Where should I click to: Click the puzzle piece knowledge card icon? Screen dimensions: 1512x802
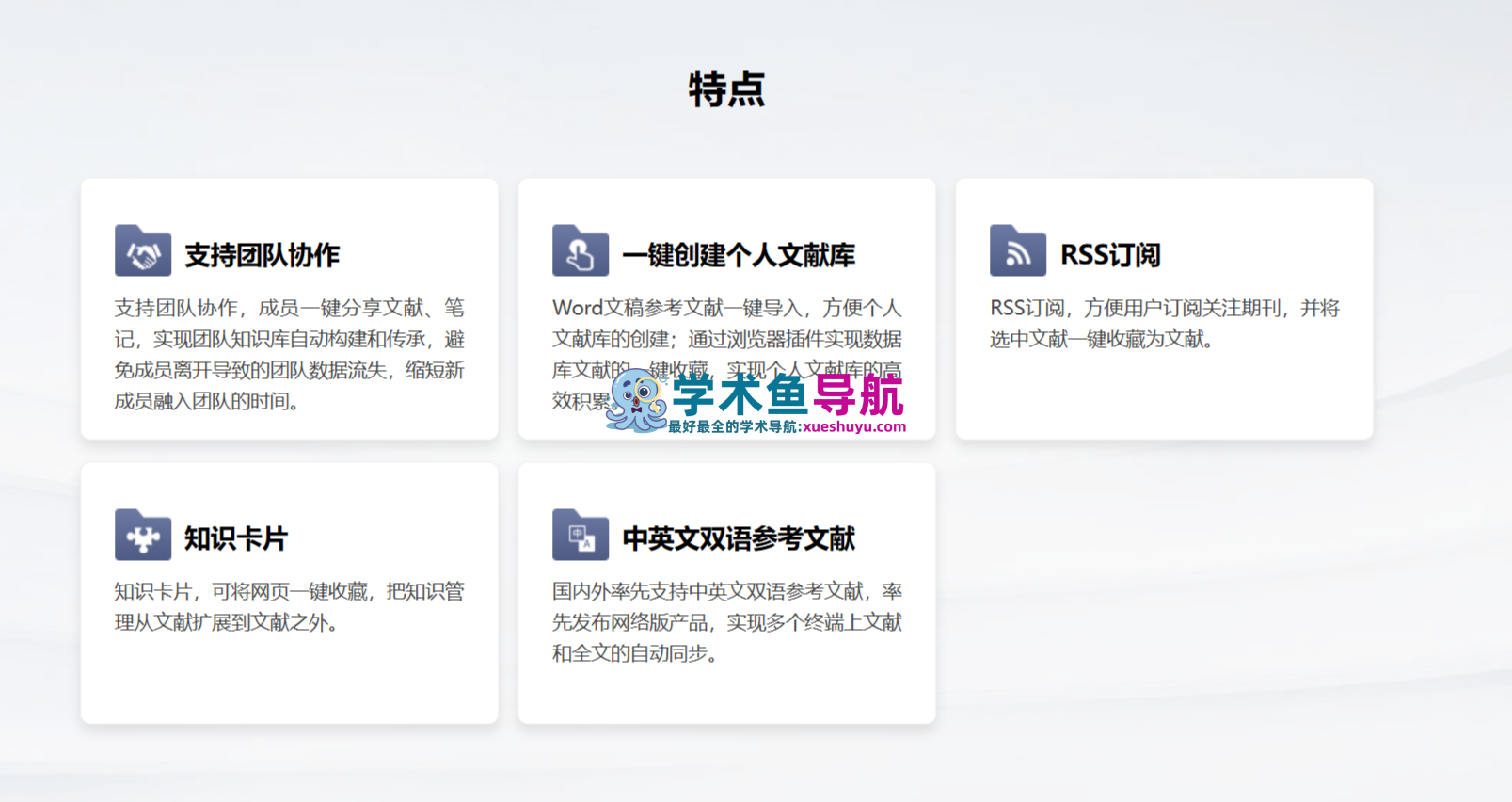143,536
